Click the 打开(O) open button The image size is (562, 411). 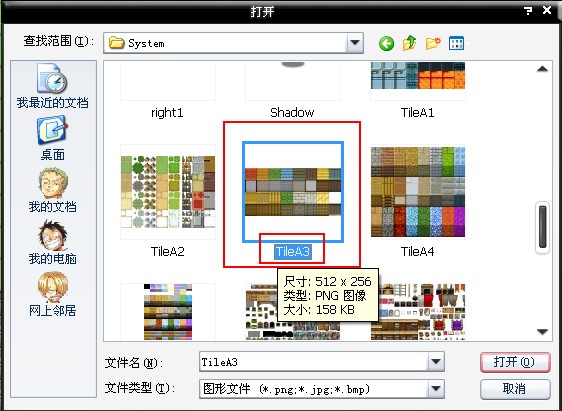(x=515, y=362)
